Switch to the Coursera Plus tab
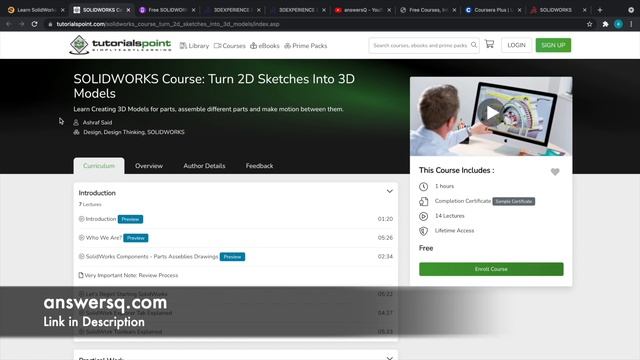The width and height of the screenshot is (640, 360). (x=493, y=10)
